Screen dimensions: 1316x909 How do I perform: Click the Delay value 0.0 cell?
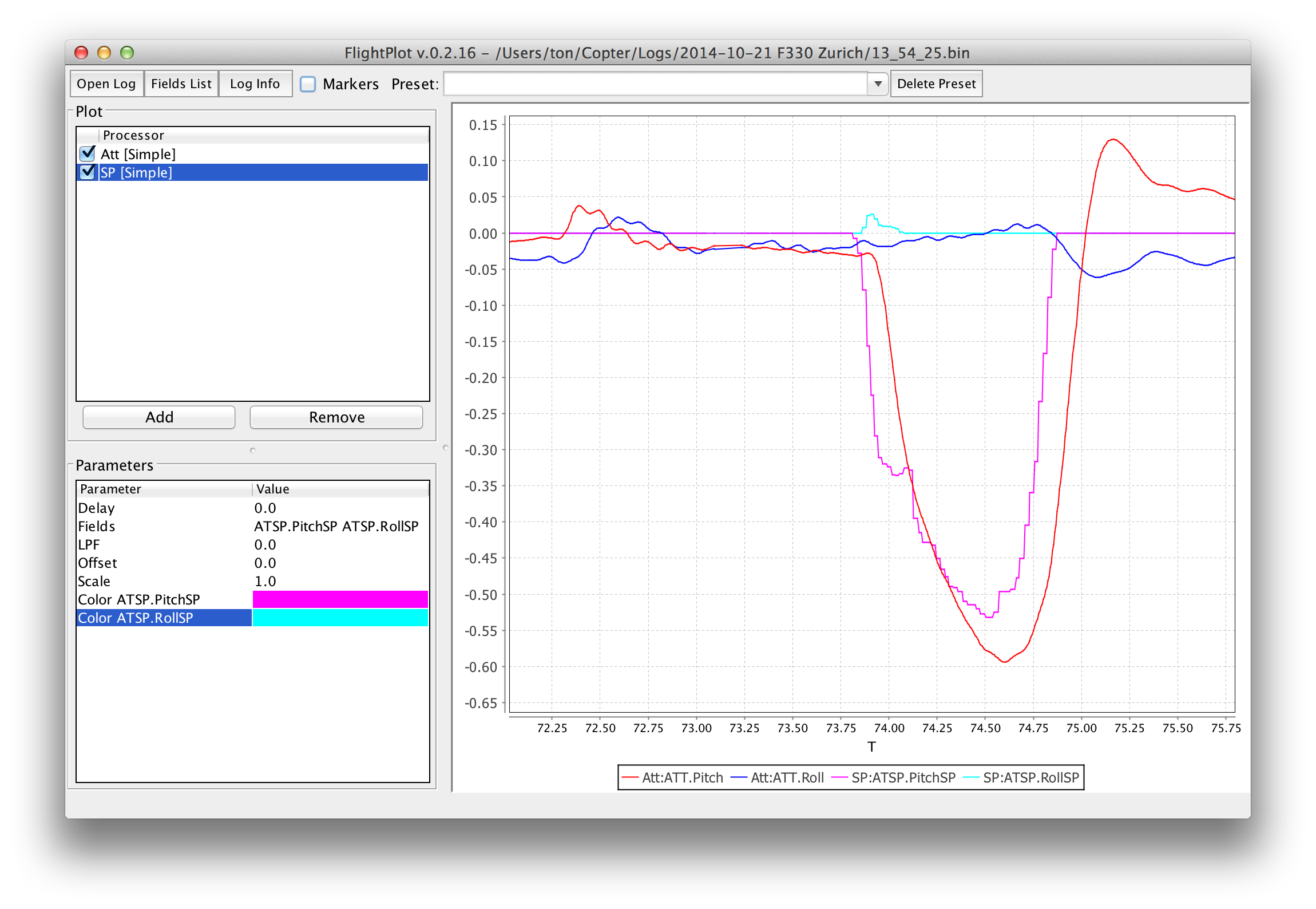pos(340,508)
